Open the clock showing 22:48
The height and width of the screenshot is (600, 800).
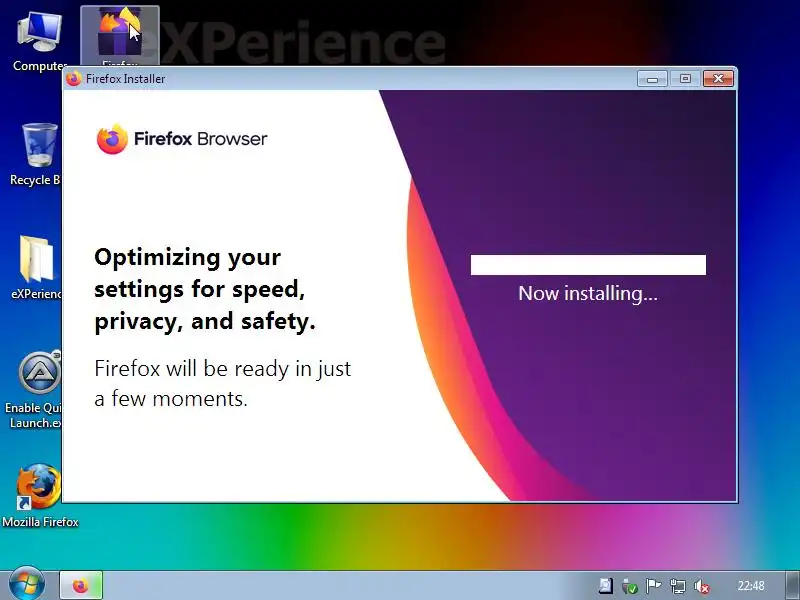coord(751,586)
